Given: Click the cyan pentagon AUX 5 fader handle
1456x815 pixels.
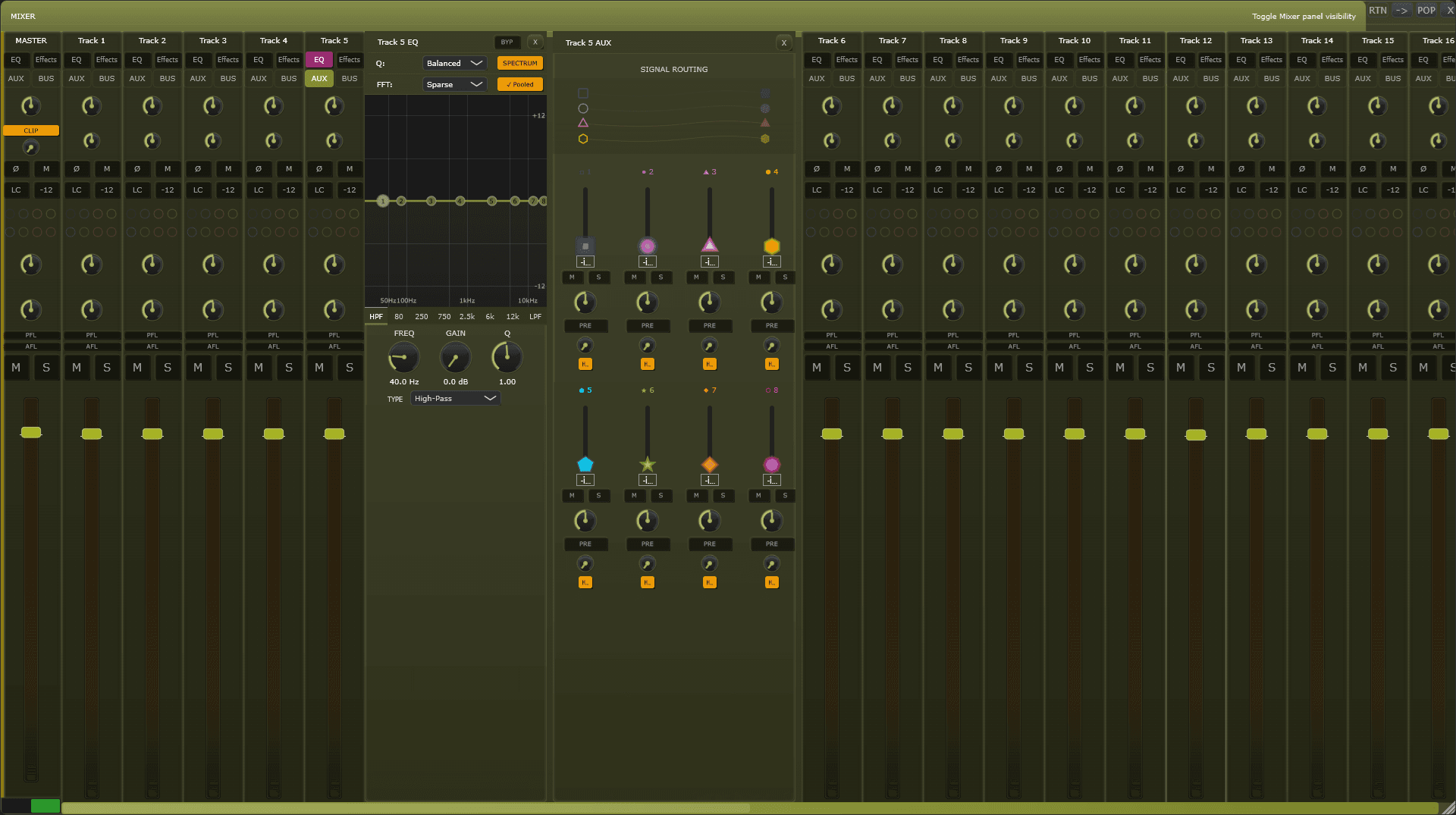Looking at the screenshot, I should coord(585,465).
